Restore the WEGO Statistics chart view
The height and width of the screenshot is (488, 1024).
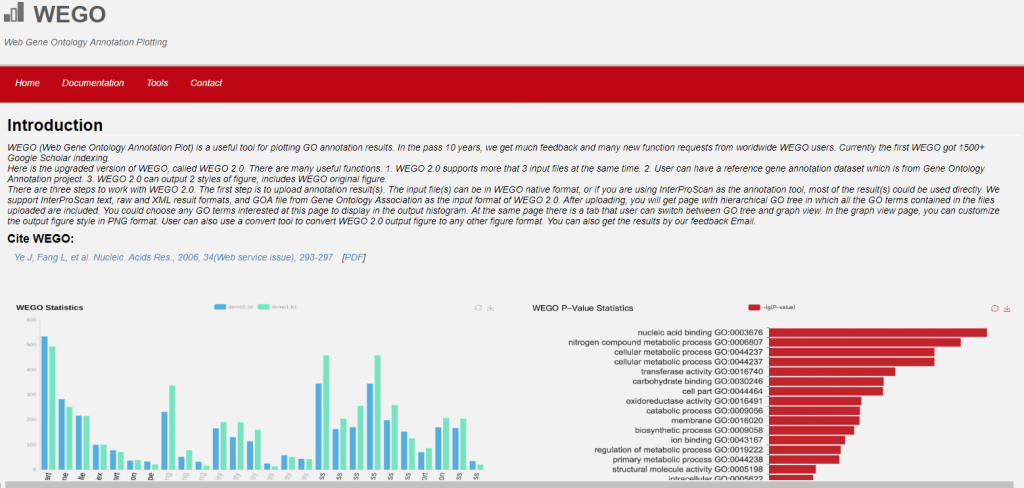click(478, 308)
